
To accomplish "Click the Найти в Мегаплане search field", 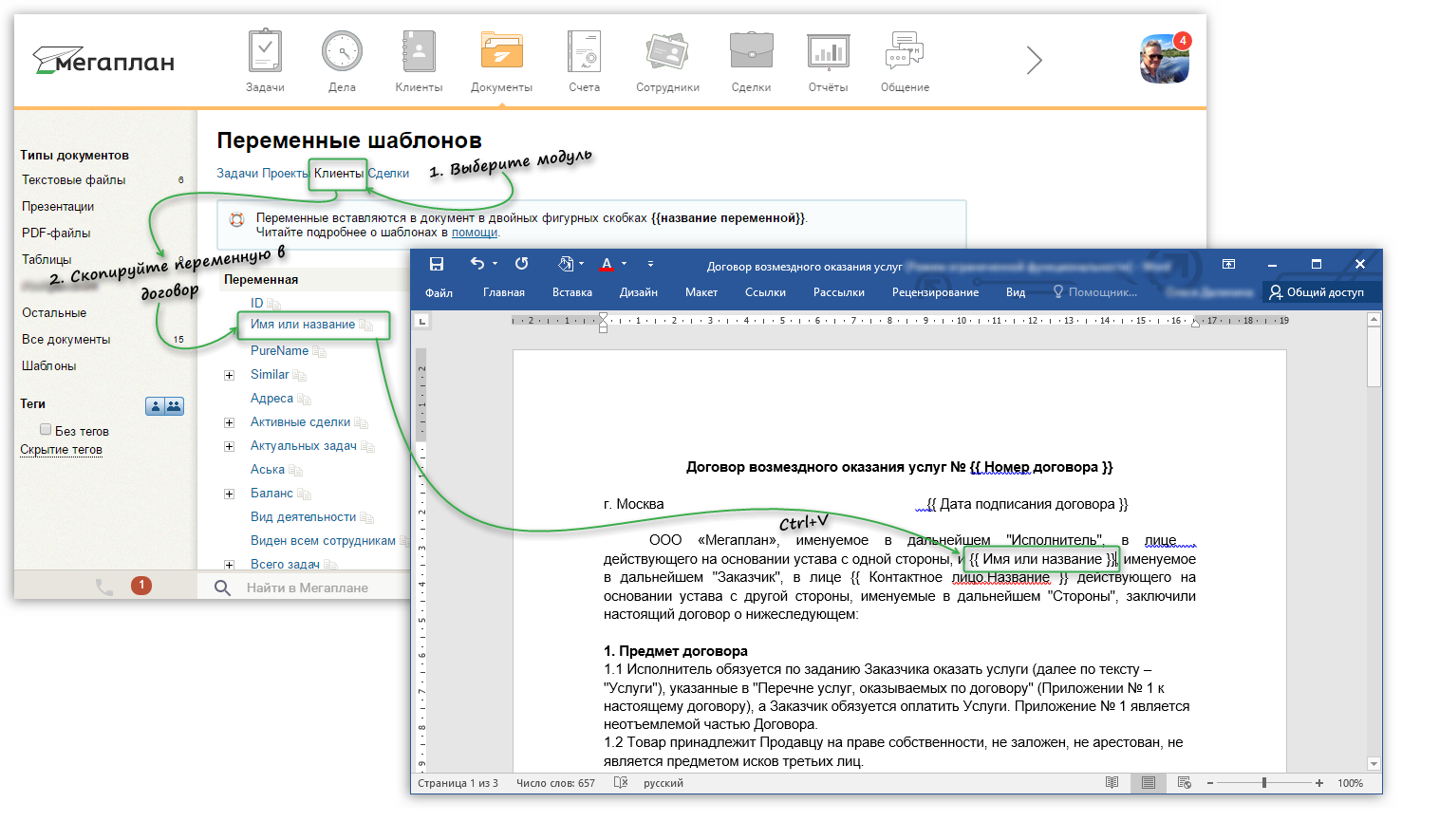I will click(308, 588).
